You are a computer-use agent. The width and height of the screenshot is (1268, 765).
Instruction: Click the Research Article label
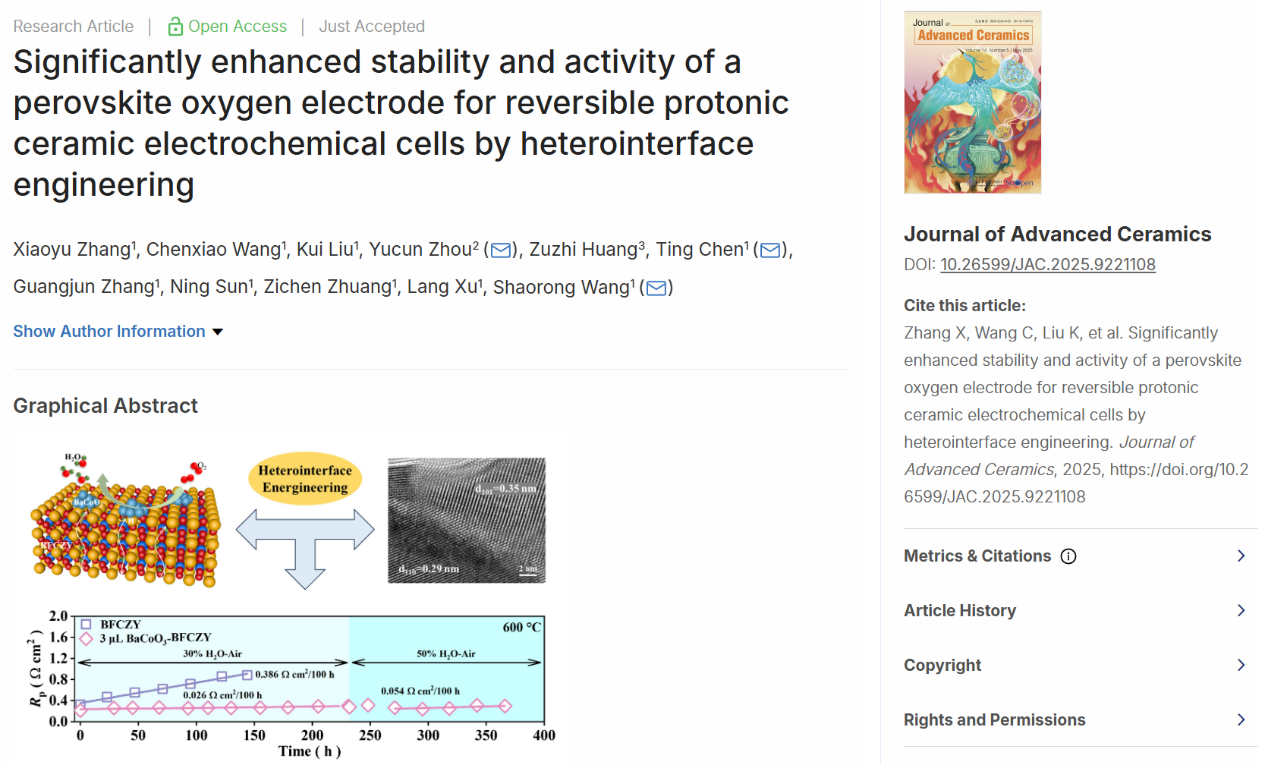pyautogui.click(x=73, y=26)
